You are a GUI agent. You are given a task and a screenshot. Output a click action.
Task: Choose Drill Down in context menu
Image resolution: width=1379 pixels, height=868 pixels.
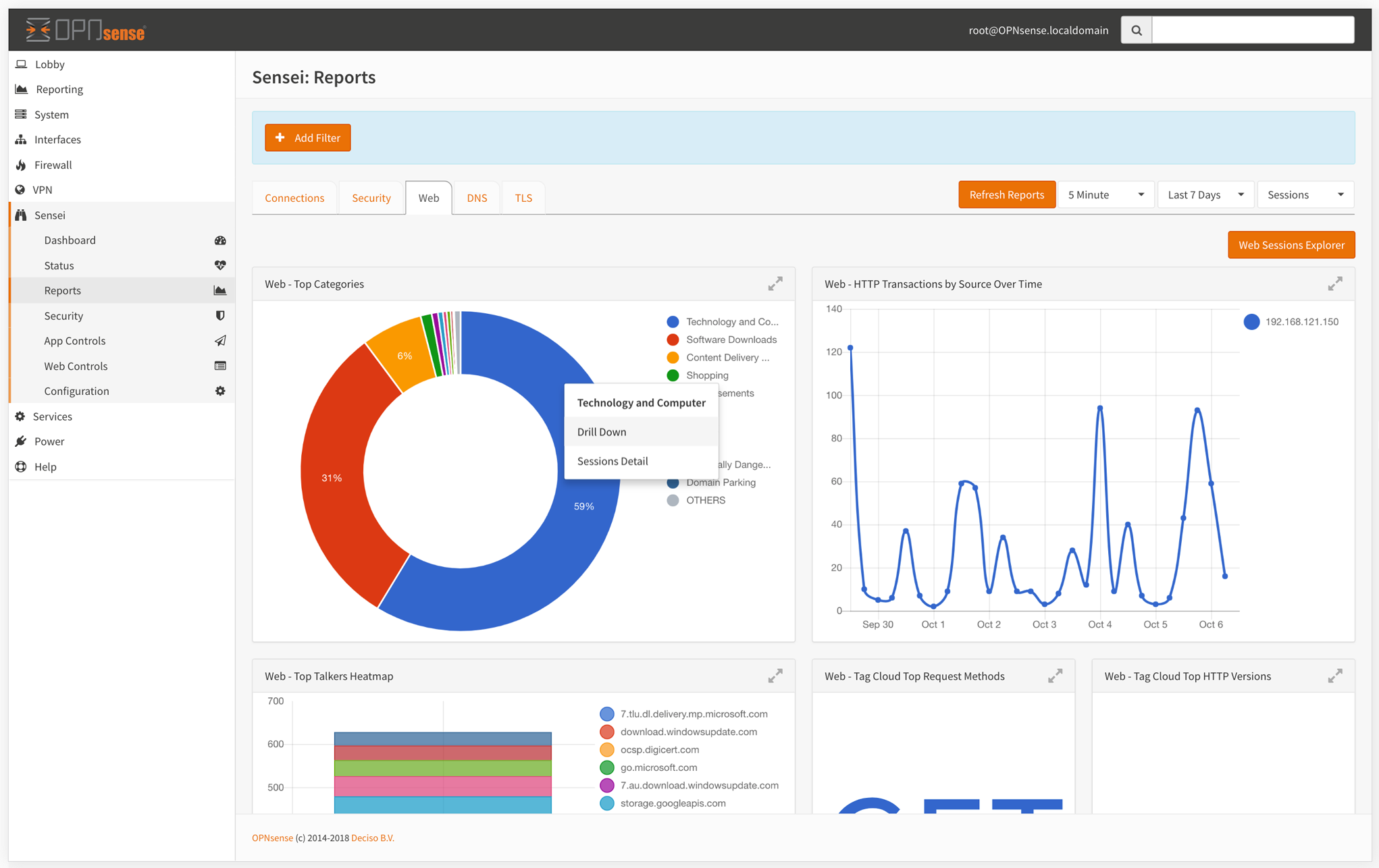pos(641,432)
